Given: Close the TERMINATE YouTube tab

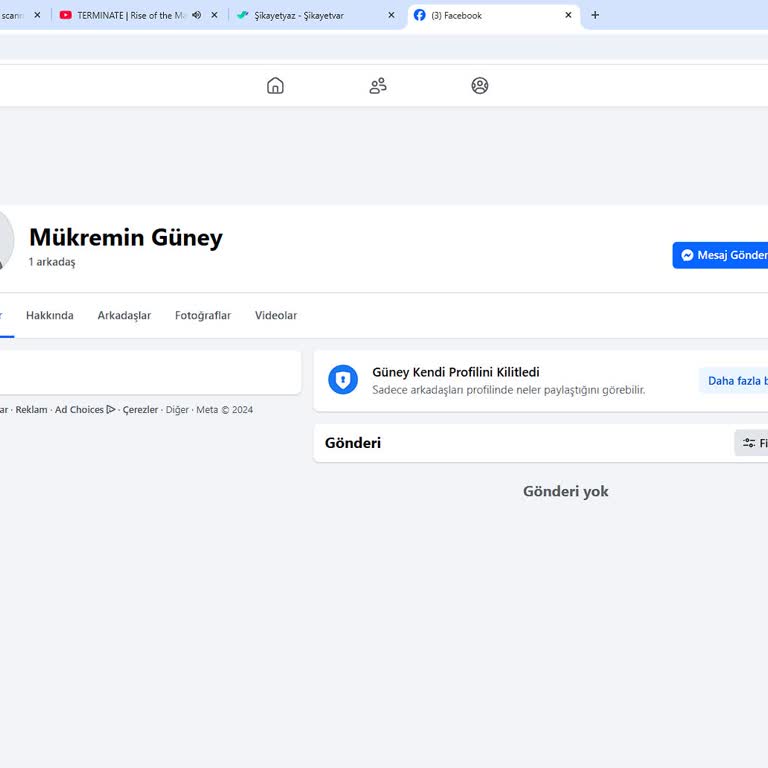Looking at the screenshot, I should (214, 15).
